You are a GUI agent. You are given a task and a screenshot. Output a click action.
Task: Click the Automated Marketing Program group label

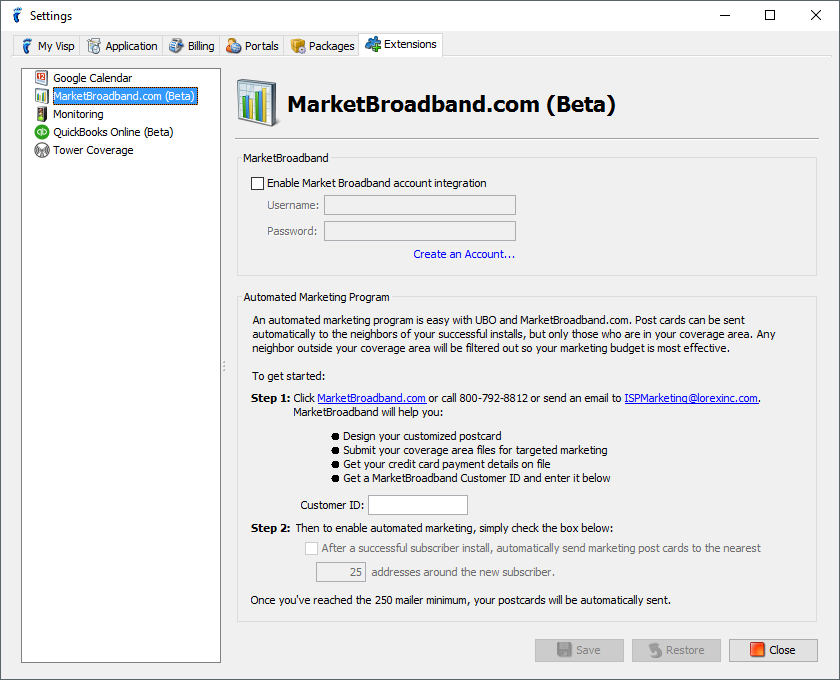pyautogui.click(x=316, y=297)
